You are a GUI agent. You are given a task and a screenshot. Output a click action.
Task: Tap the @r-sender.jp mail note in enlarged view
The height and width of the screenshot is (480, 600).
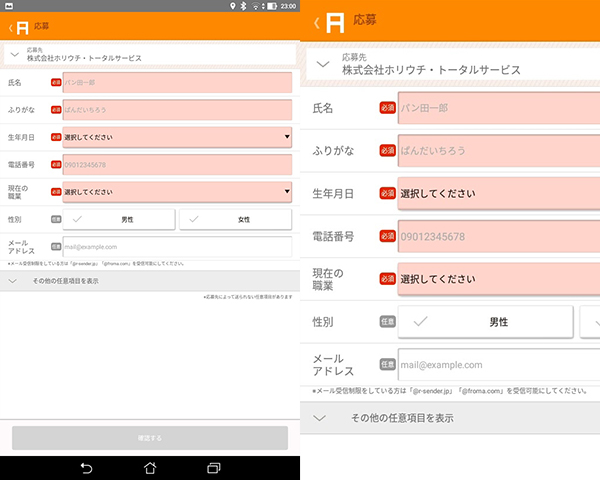click(x=450, y=391)
